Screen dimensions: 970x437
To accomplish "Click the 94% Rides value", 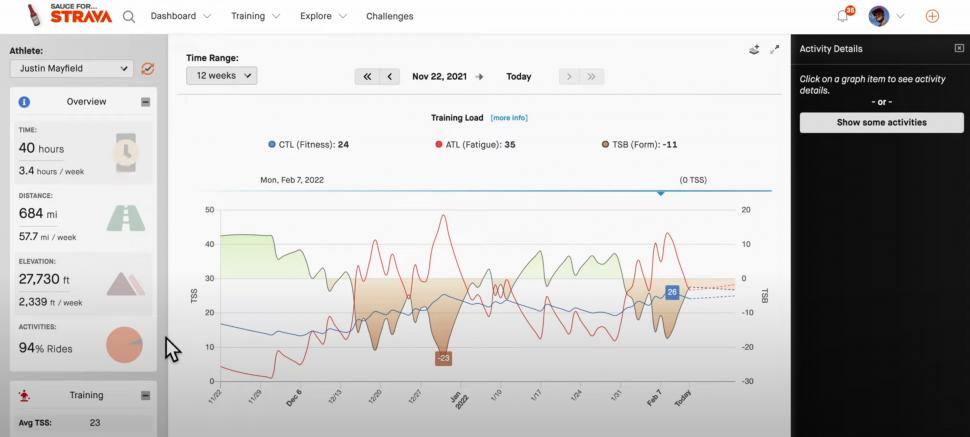I will [x=45, y=348].
